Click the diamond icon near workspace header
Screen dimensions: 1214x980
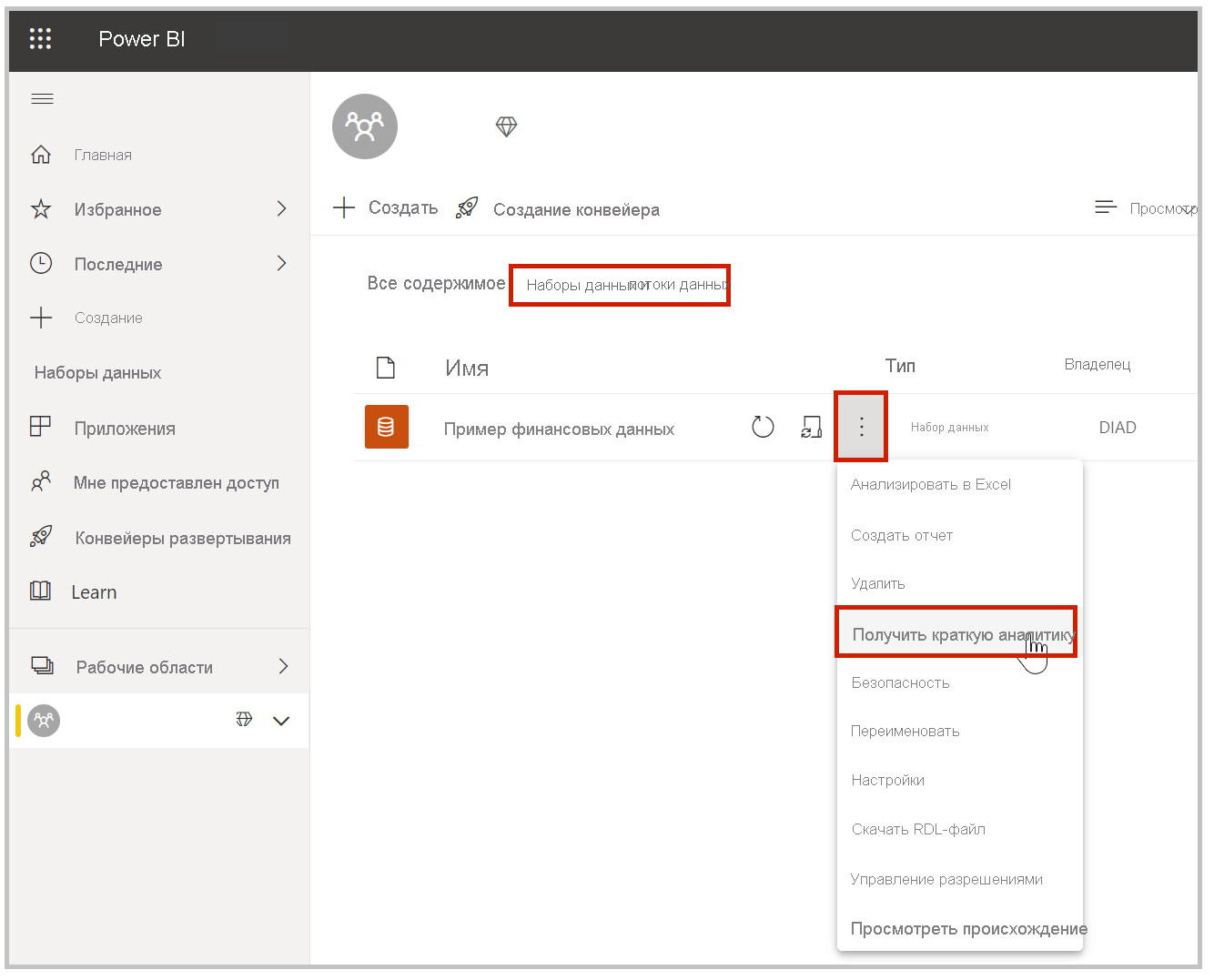506,126
